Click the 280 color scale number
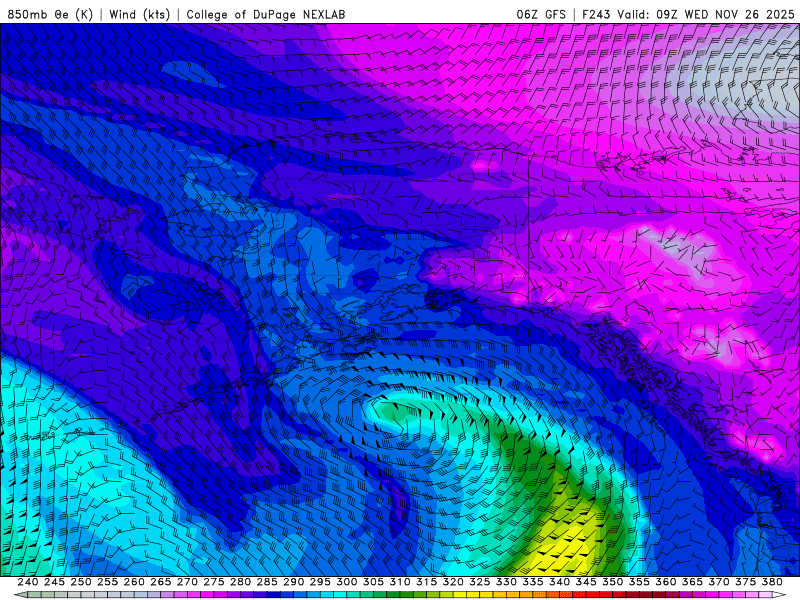Viewport: 800px width, 600px height. (240, 582)
